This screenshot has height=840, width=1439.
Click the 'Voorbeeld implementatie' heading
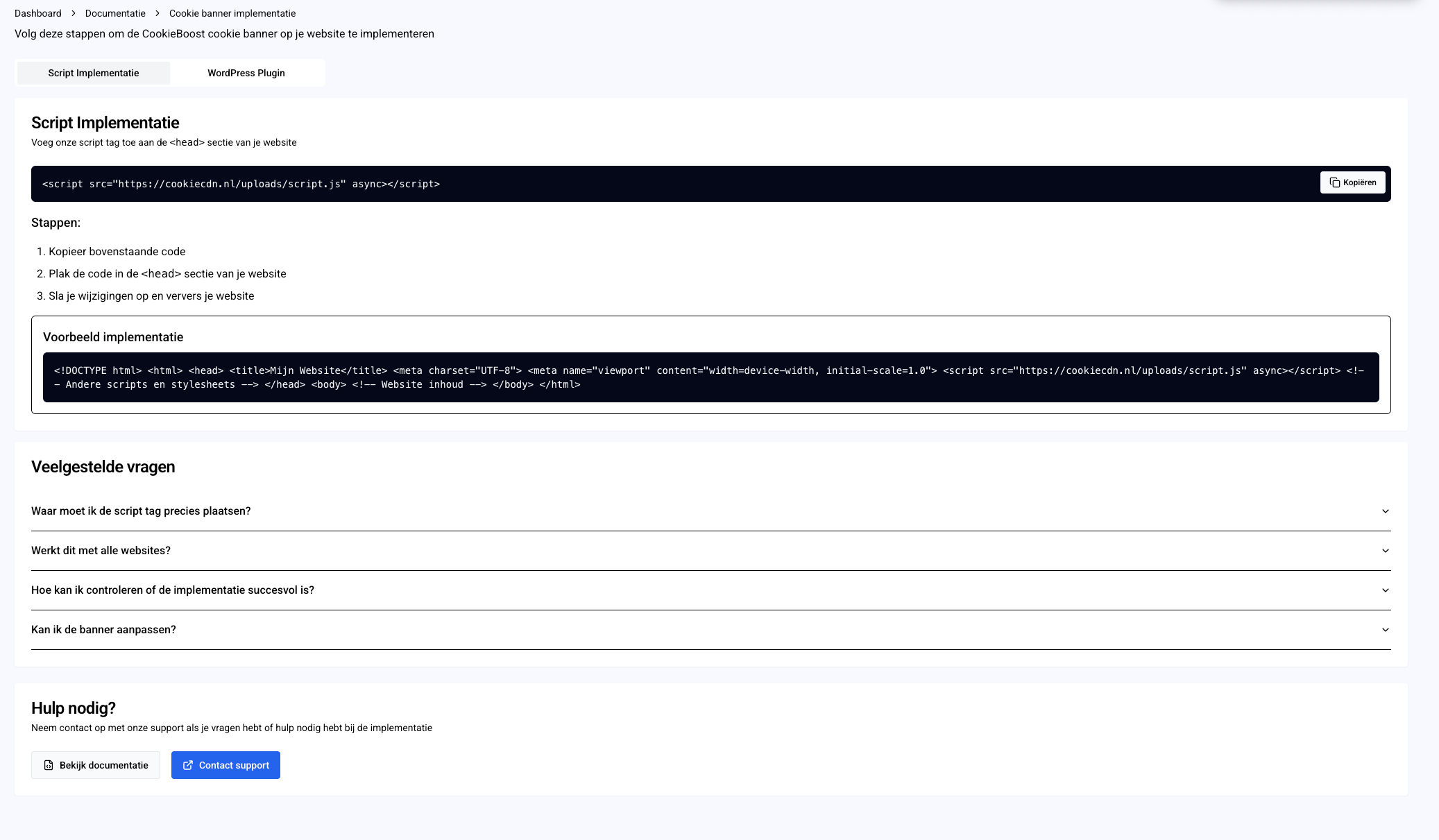113,337
